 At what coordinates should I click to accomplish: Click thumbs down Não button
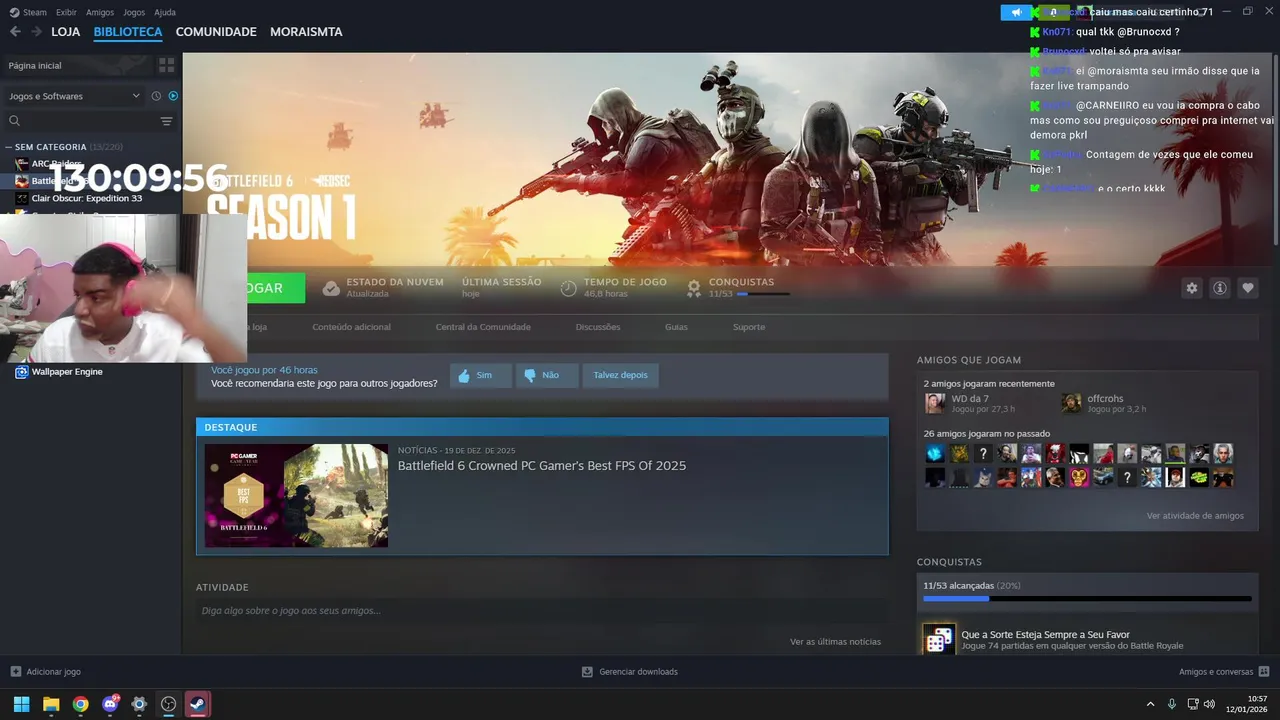tap(548, 375)
